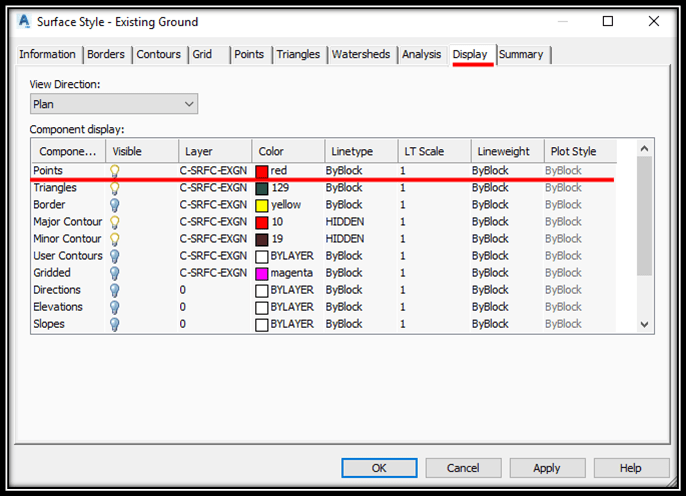Image resolution: width=686 pixels, height=496 pixels.
Task: Click the ByBlock linetype for User Contours
Action: [x=344, y=256]
